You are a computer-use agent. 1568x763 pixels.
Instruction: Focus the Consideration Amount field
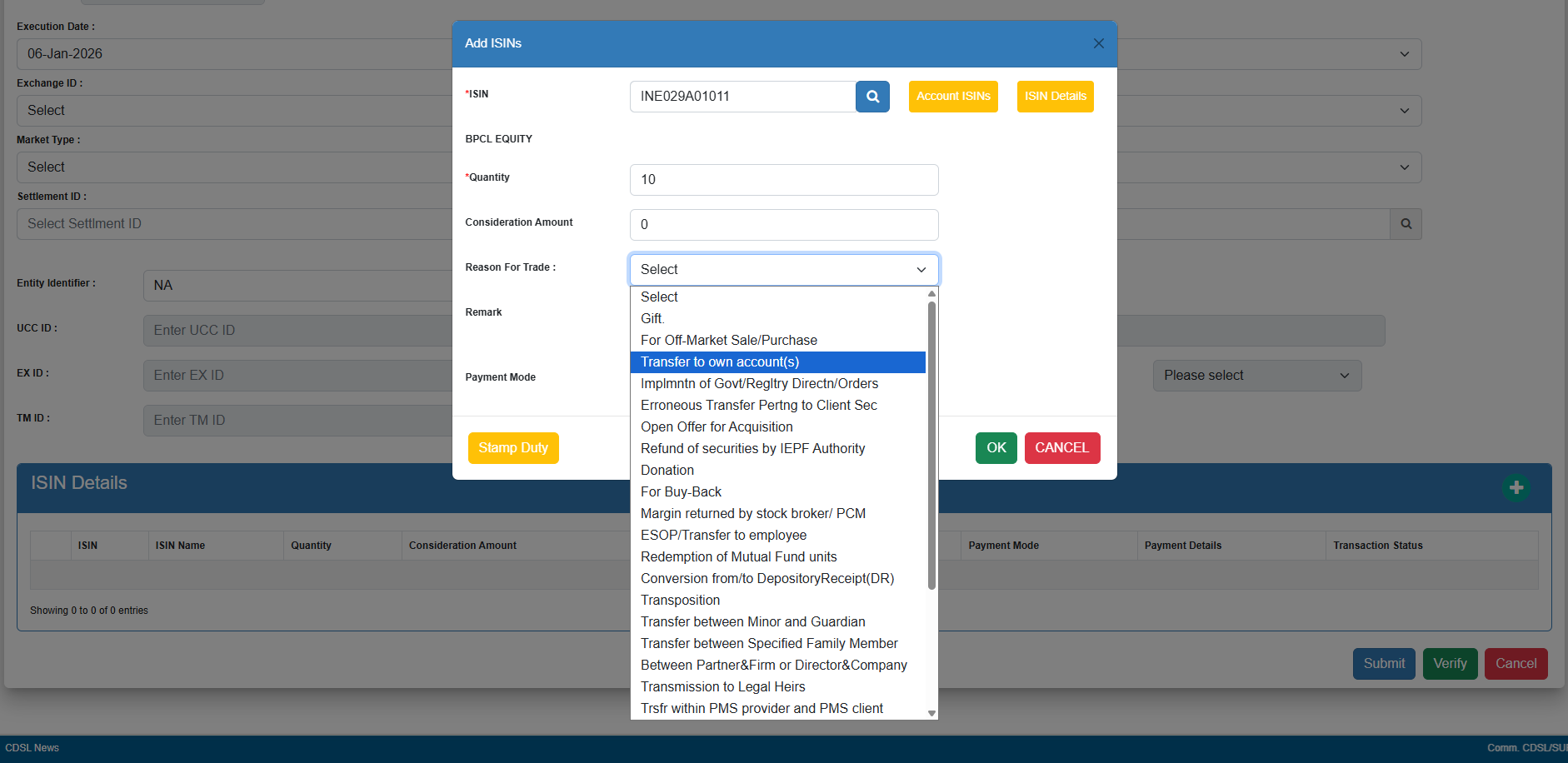click(x=783, y=225)
